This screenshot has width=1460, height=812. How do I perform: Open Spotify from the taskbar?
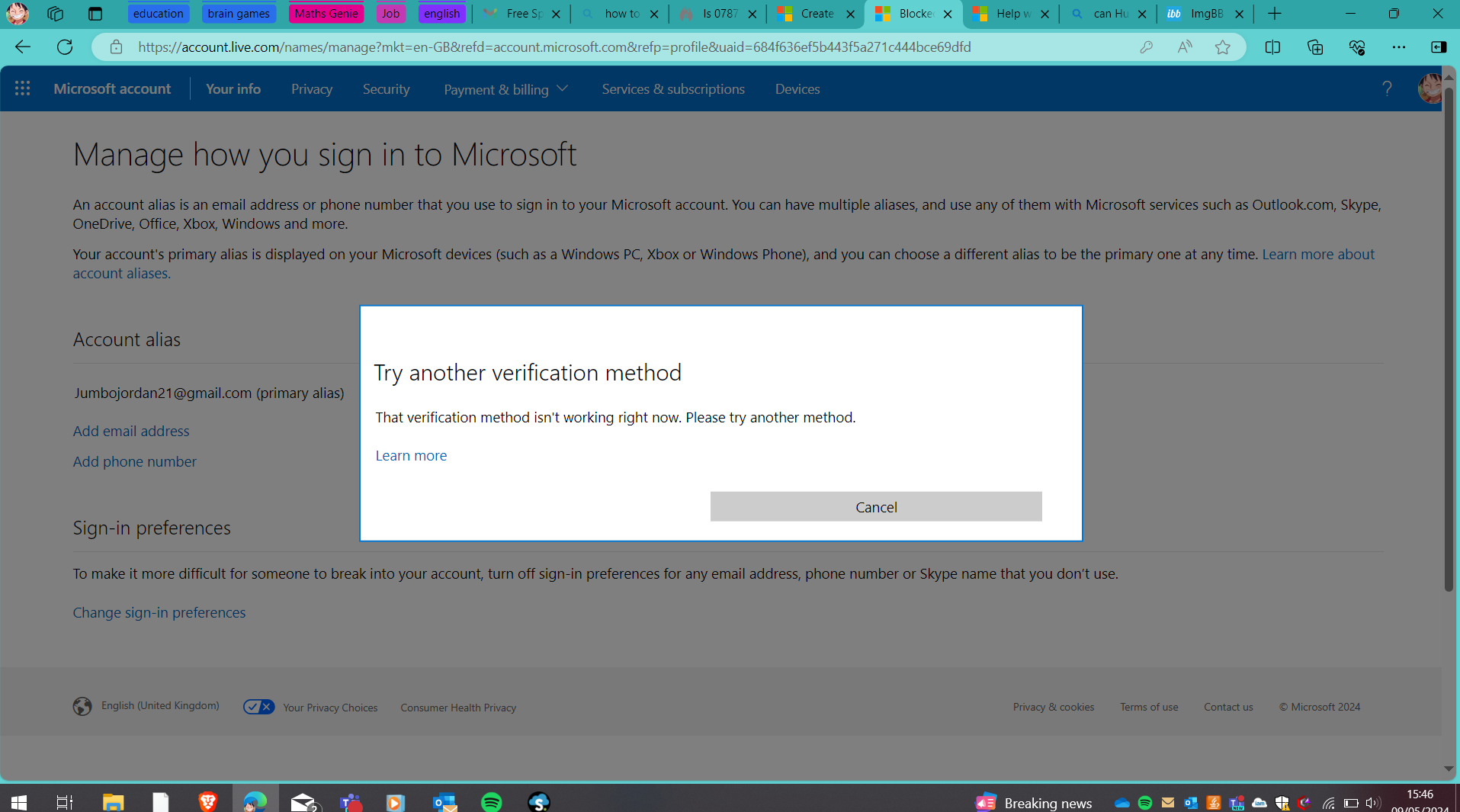tap(492, 802)
